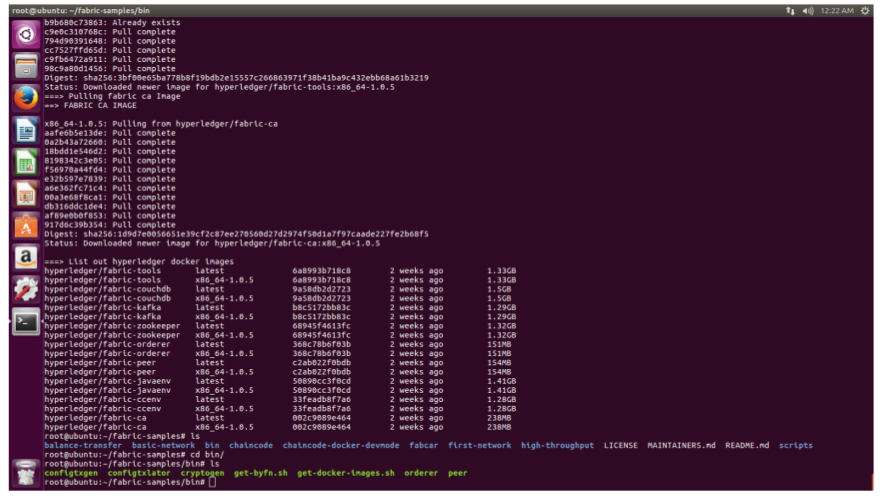Select 'fabcar' directory name

pyautogui.click(x=423, y=446)
